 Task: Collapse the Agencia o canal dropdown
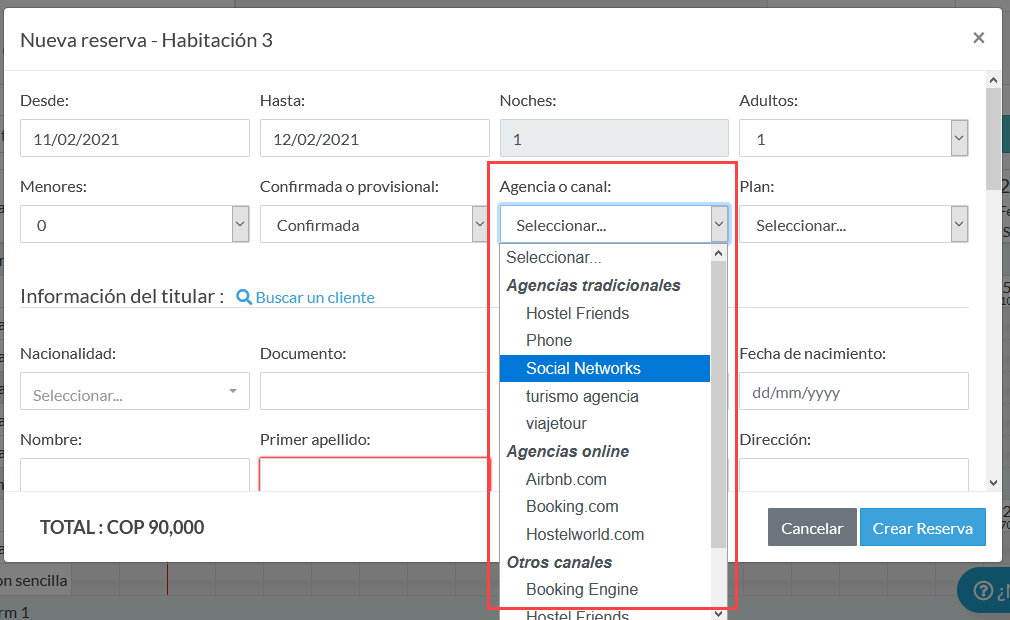tap(614, 224)
